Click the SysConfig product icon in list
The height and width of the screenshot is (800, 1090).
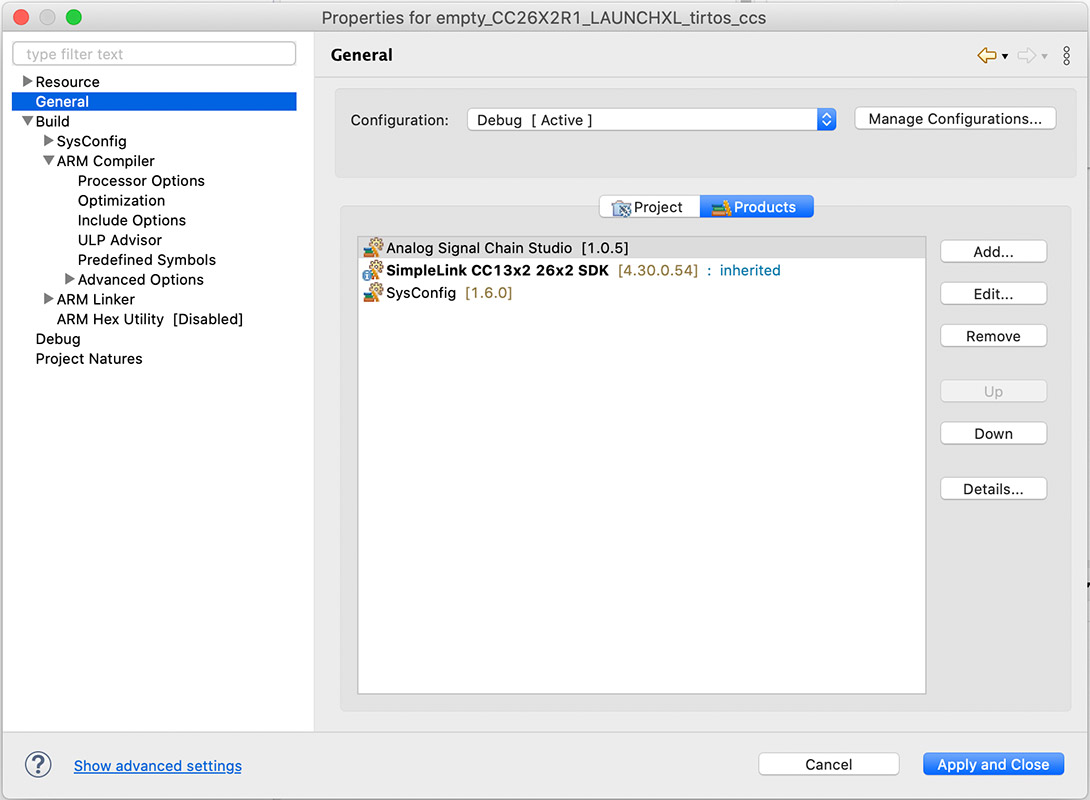(373, 293)
